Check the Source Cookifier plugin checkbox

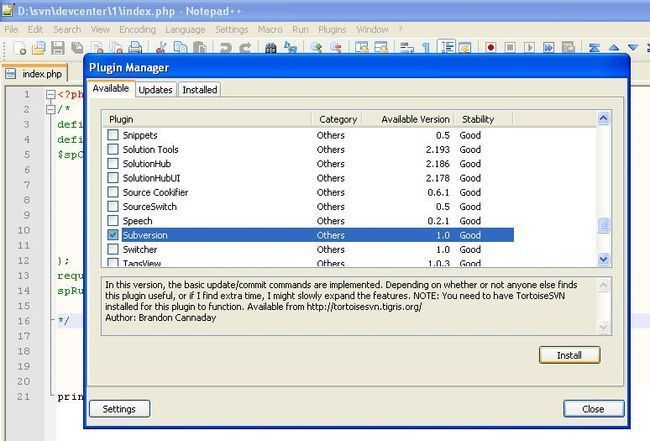(113, 192)
